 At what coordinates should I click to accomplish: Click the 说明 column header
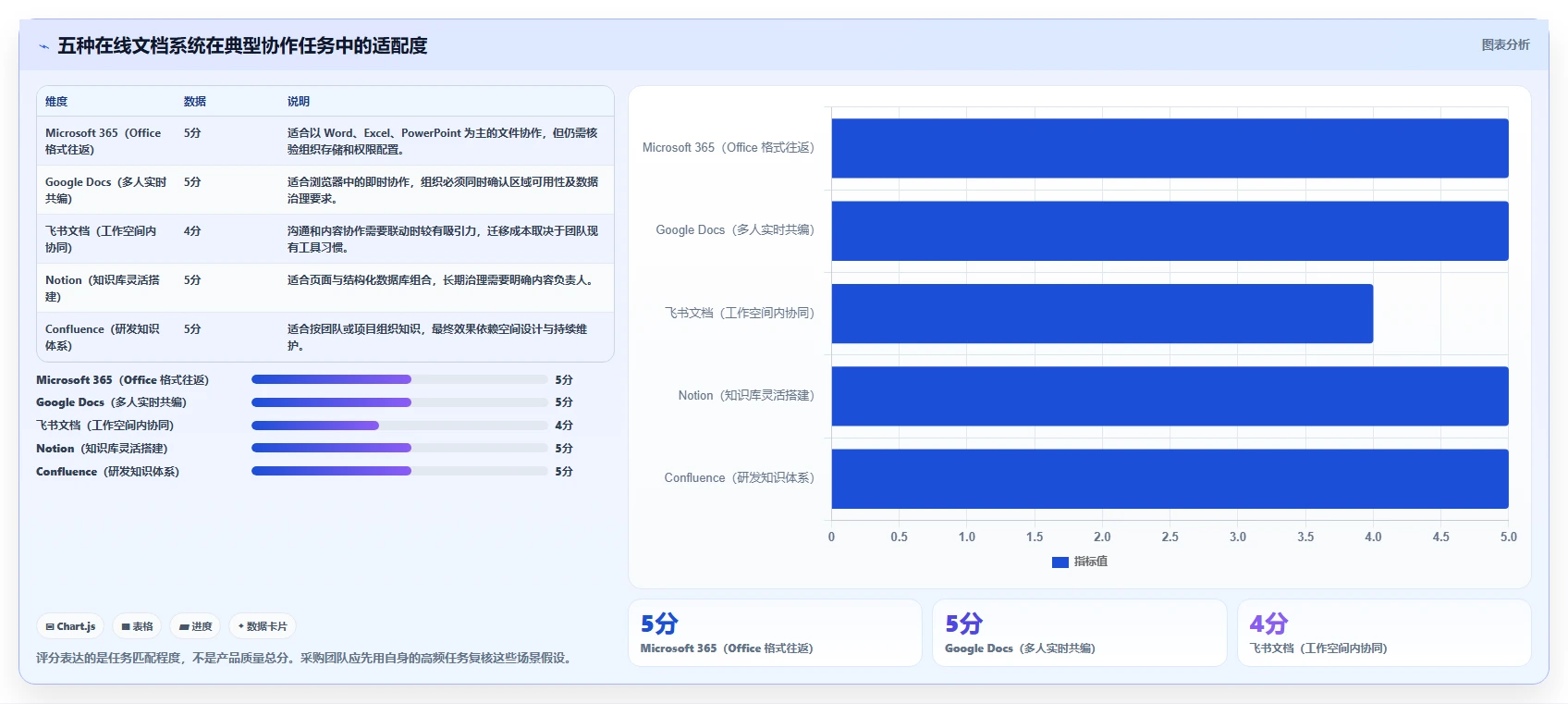298,102
